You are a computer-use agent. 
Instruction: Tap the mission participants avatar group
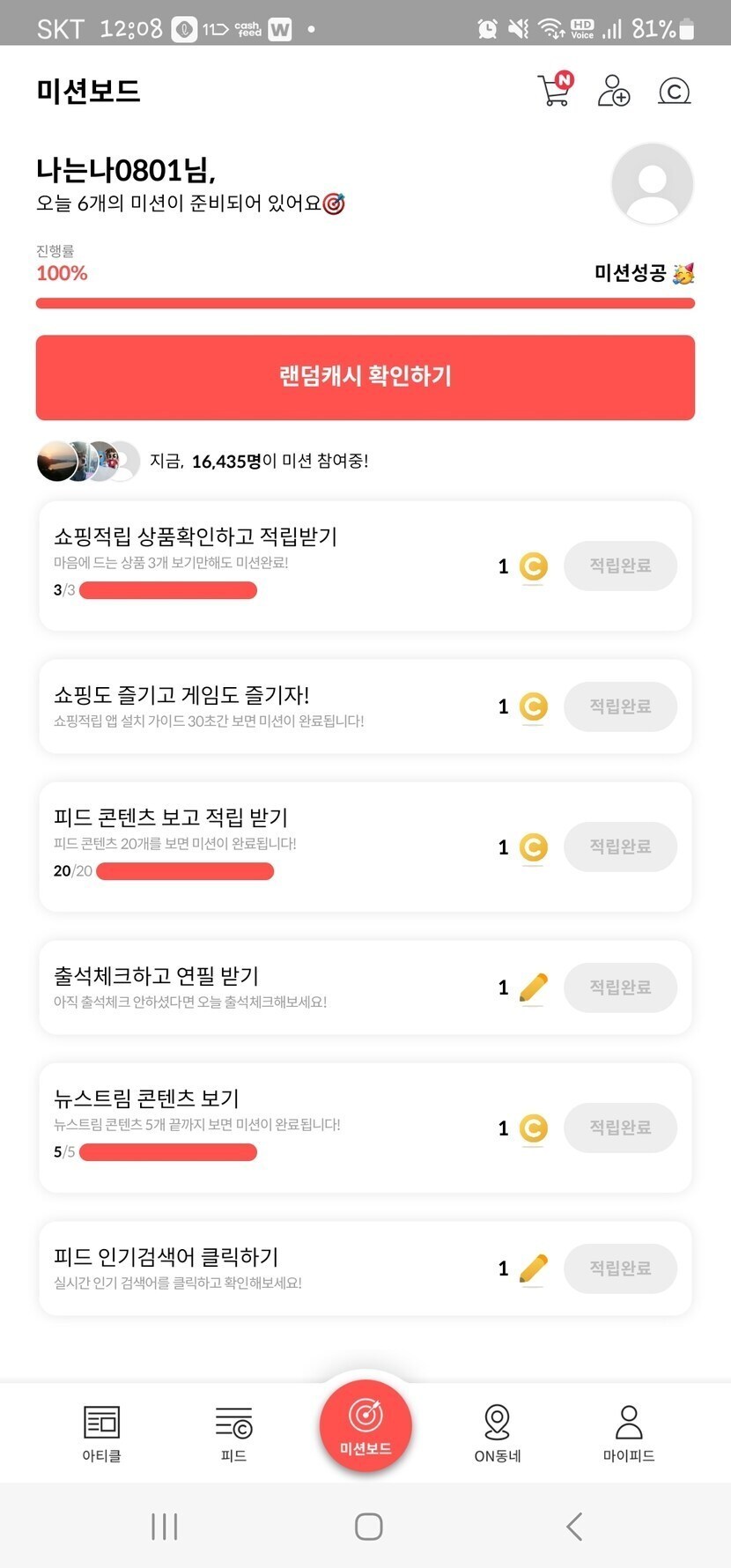coord(88,461)
